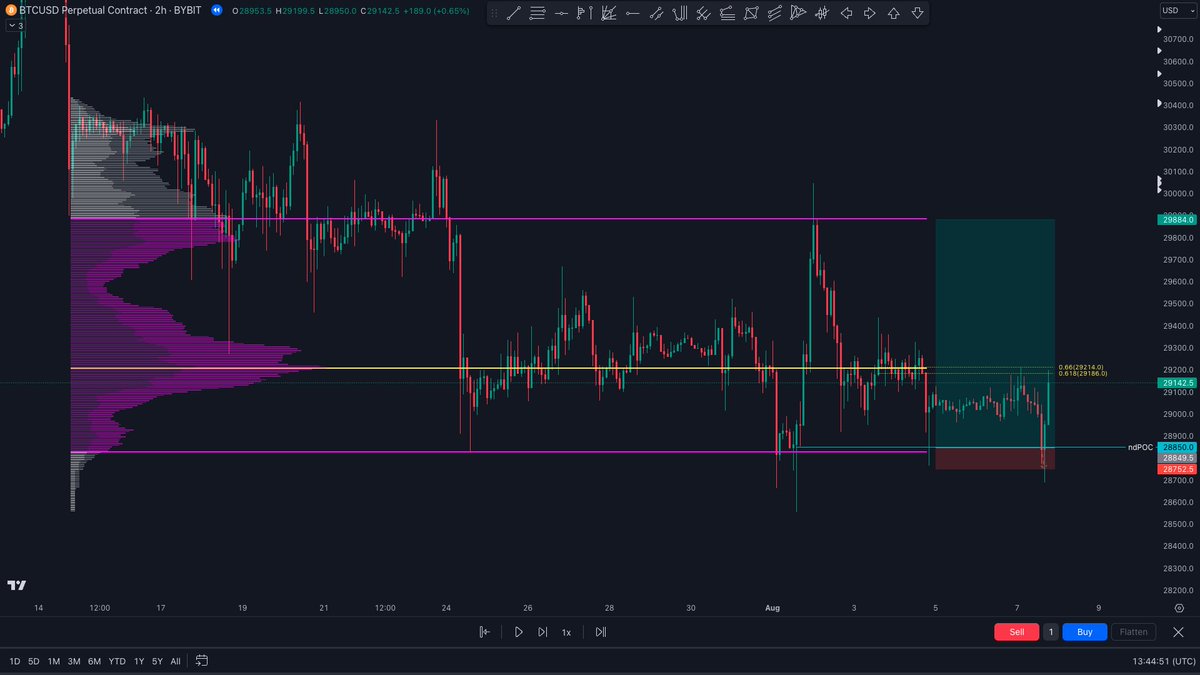
Task: Set range to 3M
Action: tap(74, 661)
